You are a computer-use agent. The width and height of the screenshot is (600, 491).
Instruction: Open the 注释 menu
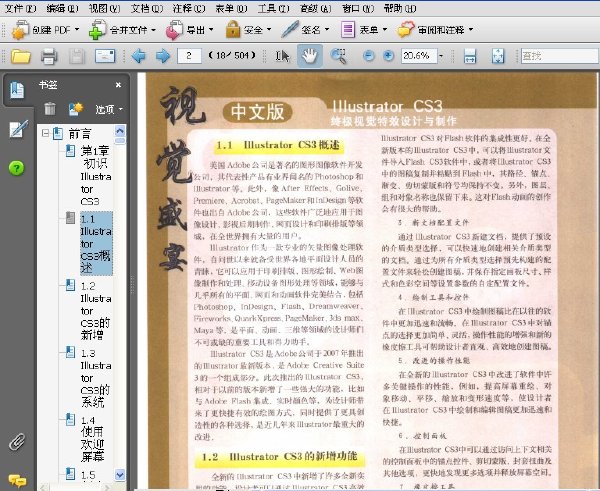pyautogui.click(x=189, y=8)
